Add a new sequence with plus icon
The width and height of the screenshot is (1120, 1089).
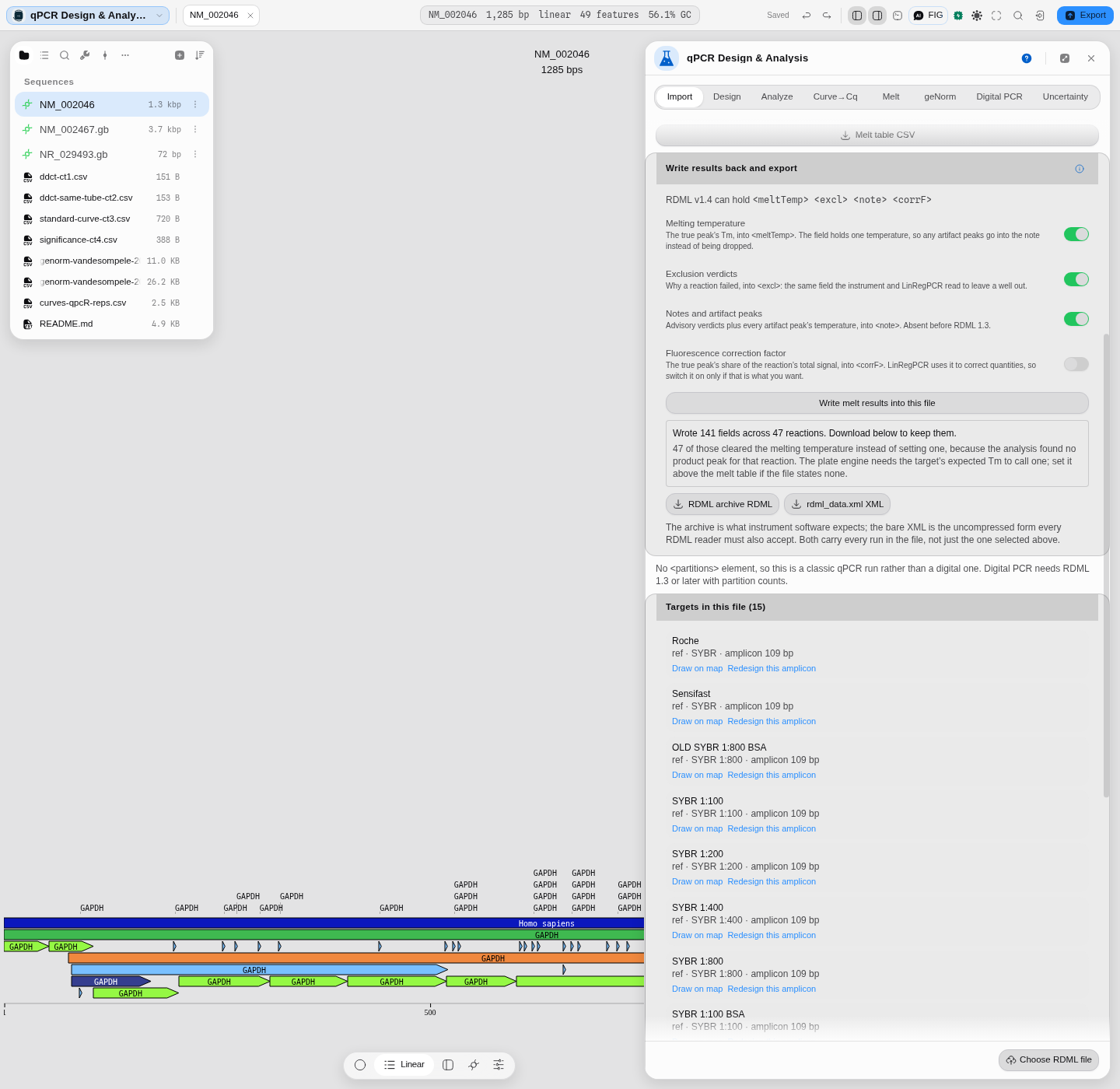(180, 55)
